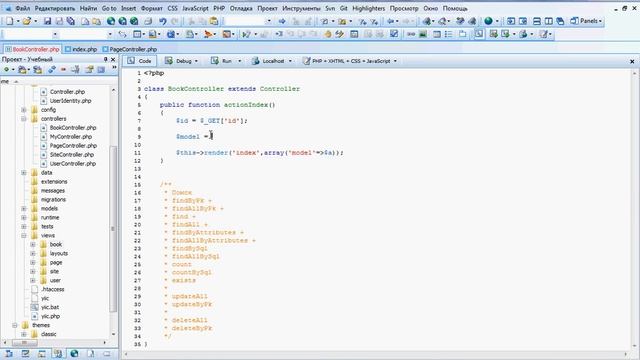This screenshot has height=360, width=640.
Task: Collapse the views folder node
Action: (24, 236)
